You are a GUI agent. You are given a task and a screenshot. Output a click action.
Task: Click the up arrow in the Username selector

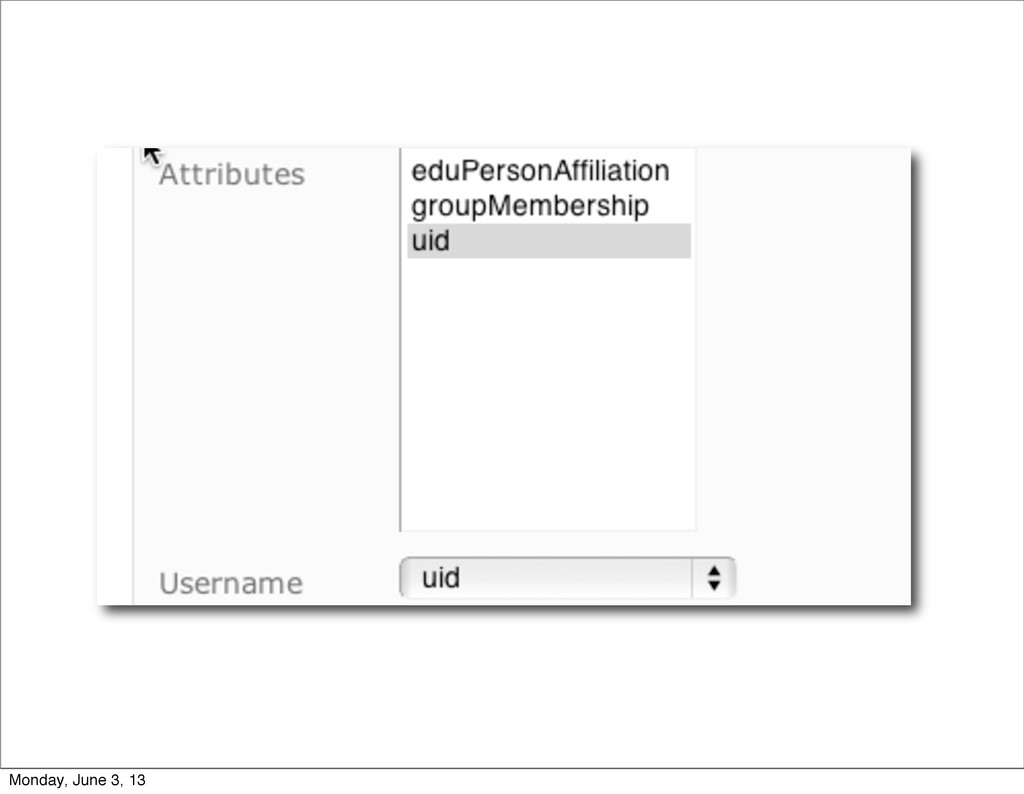(x=714, y=570)
